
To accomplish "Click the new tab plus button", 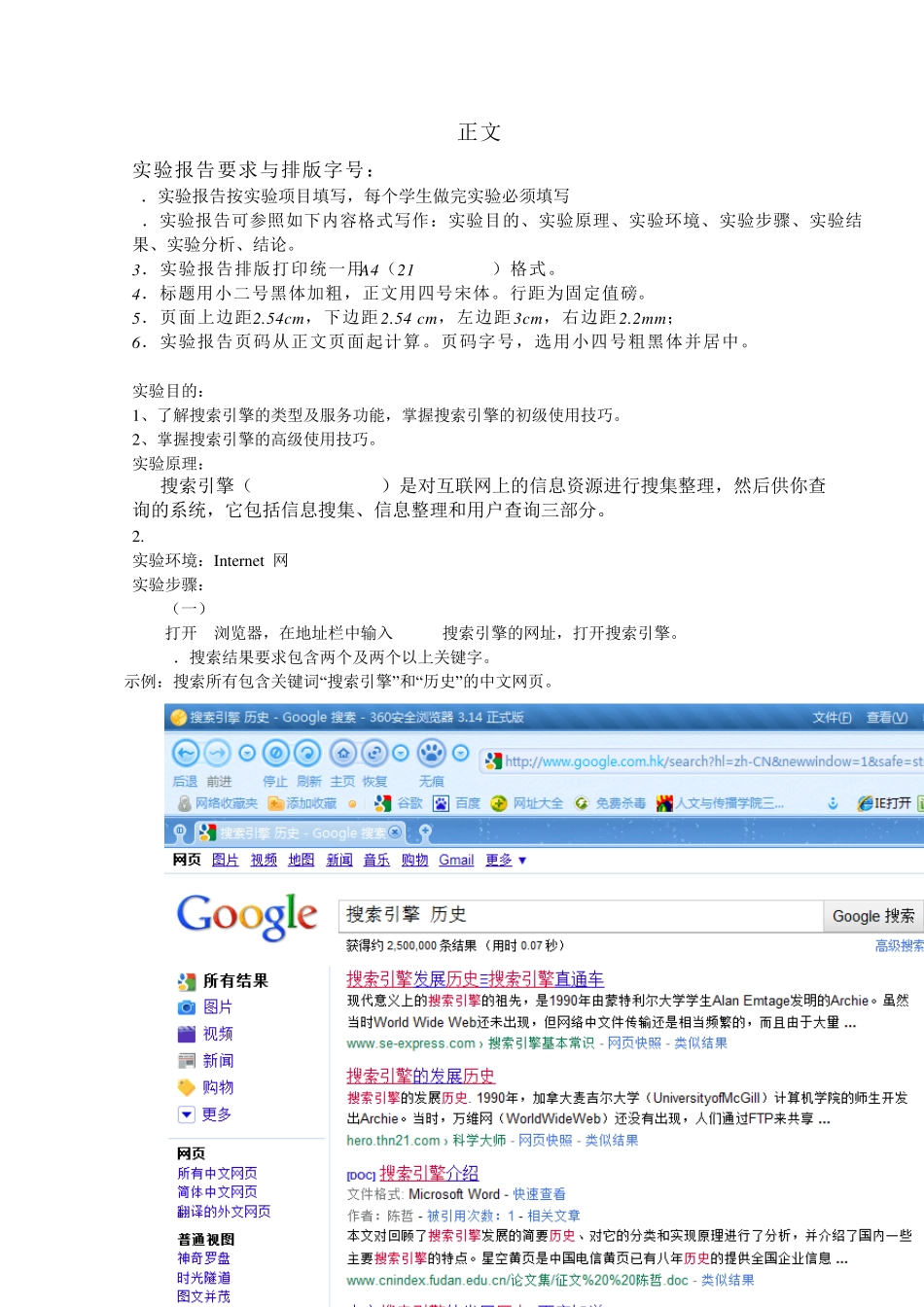I will point(424,832).
